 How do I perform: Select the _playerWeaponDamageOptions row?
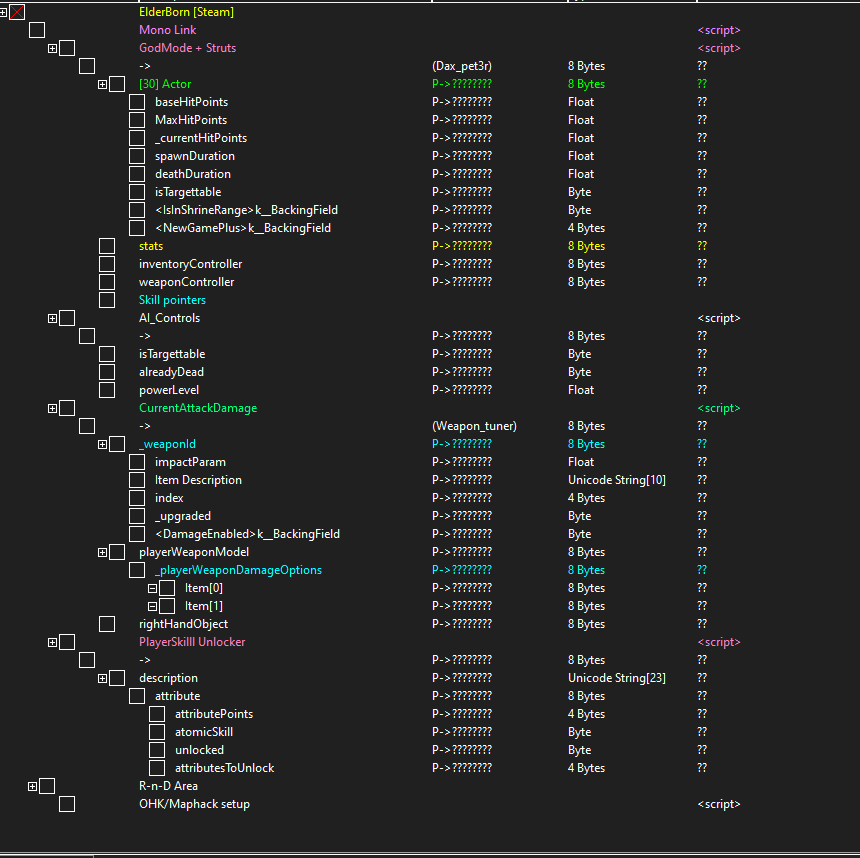[x=238, y=569]
